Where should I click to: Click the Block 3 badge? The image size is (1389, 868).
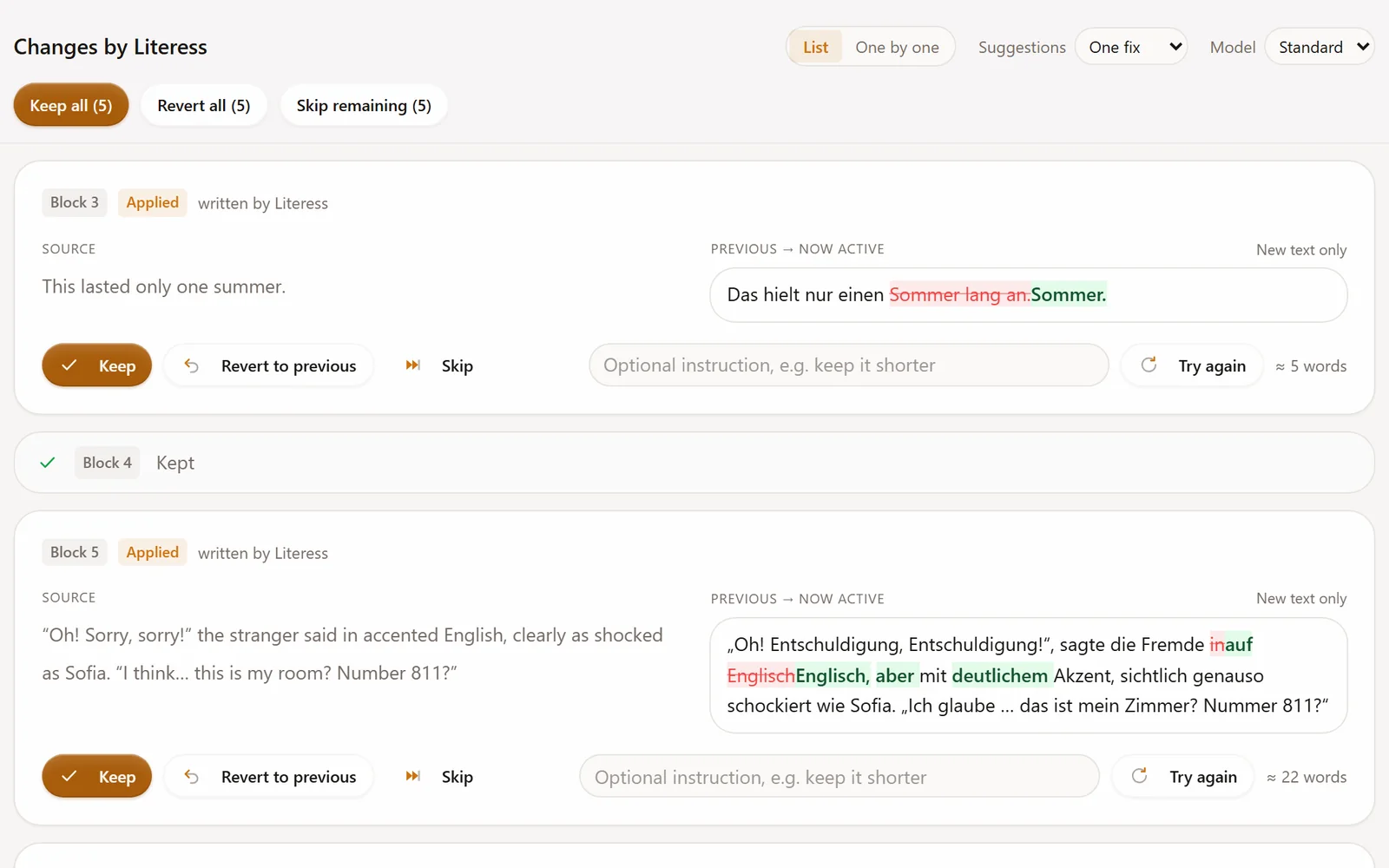(x=75, y=202)
